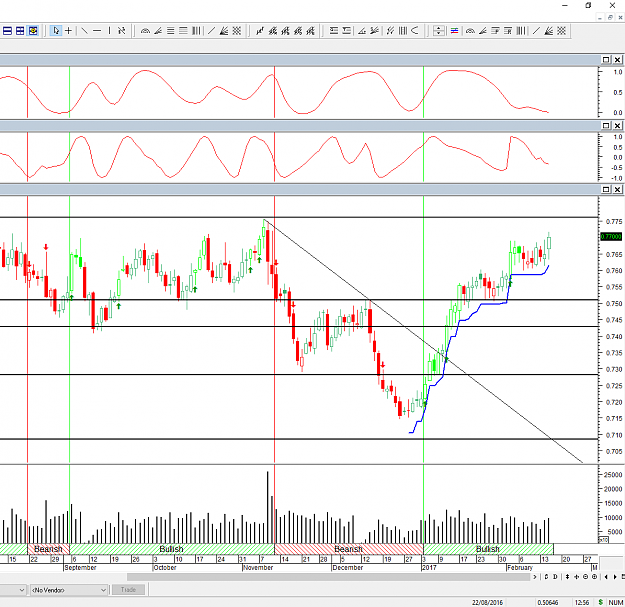This screenshot has width=625, height=607.
Task: Click the red and blue lines icon
Action: point(454,31)
